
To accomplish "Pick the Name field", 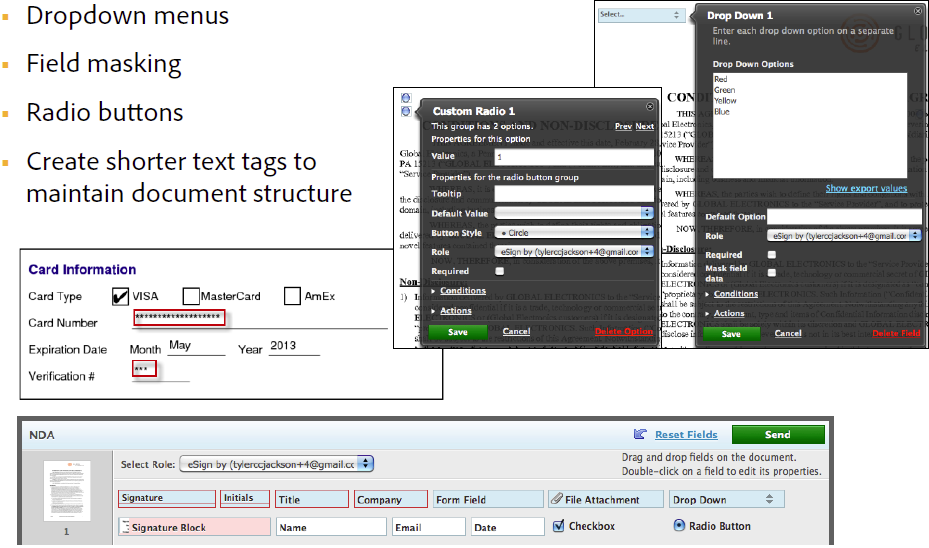I will point(331,527).
